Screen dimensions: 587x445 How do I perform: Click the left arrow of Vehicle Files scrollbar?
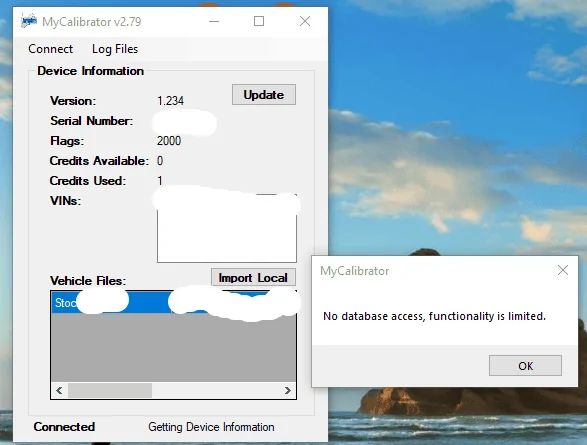[x=59, y=390]
